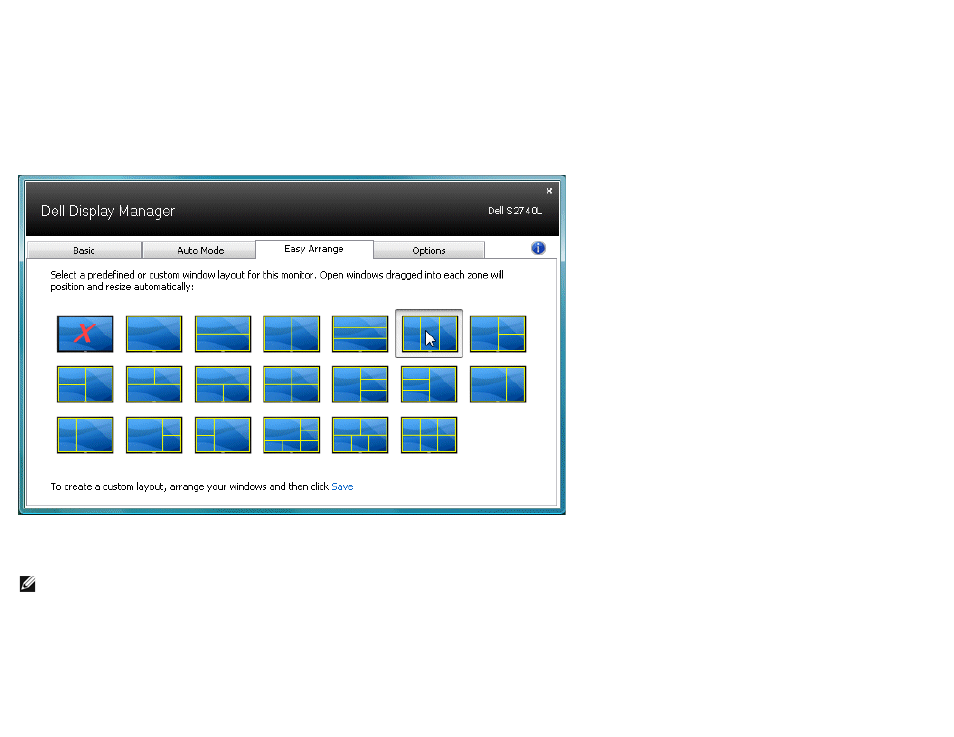Image resolution: width=954 pixels, height=737 pixels.
Task: Choose the single full-screen zone layout
Action: 154,334
